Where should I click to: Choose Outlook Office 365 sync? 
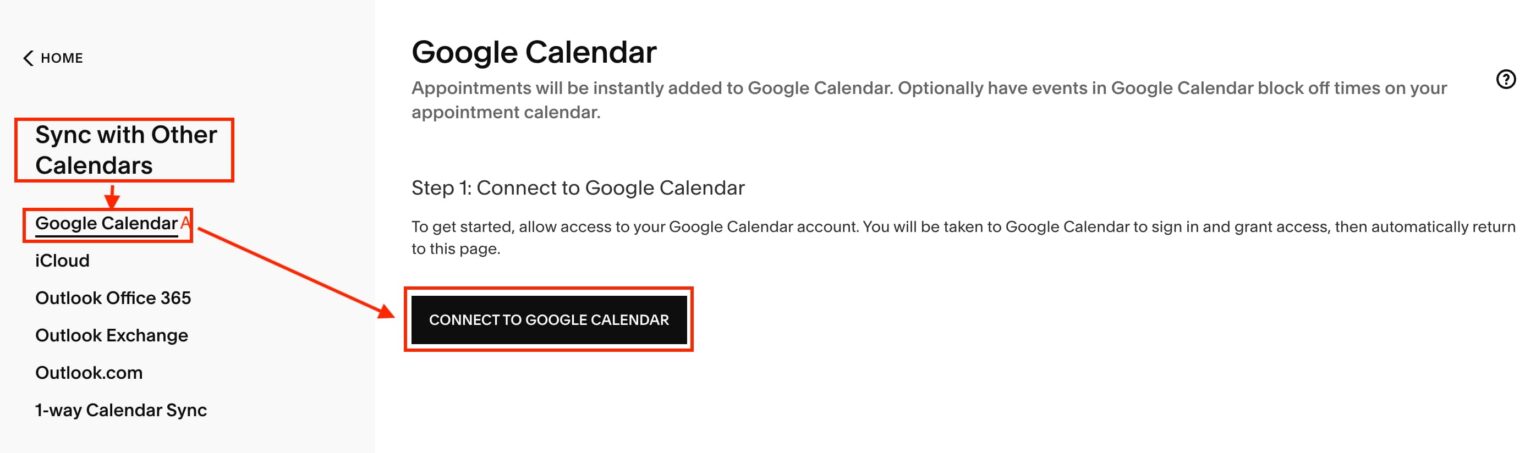pyautogui.click(x=113, y=298)
